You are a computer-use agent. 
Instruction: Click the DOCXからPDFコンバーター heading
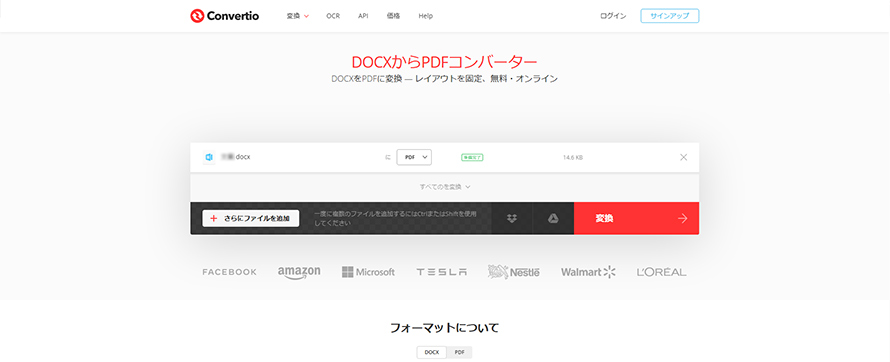click(x=444, y=62)
